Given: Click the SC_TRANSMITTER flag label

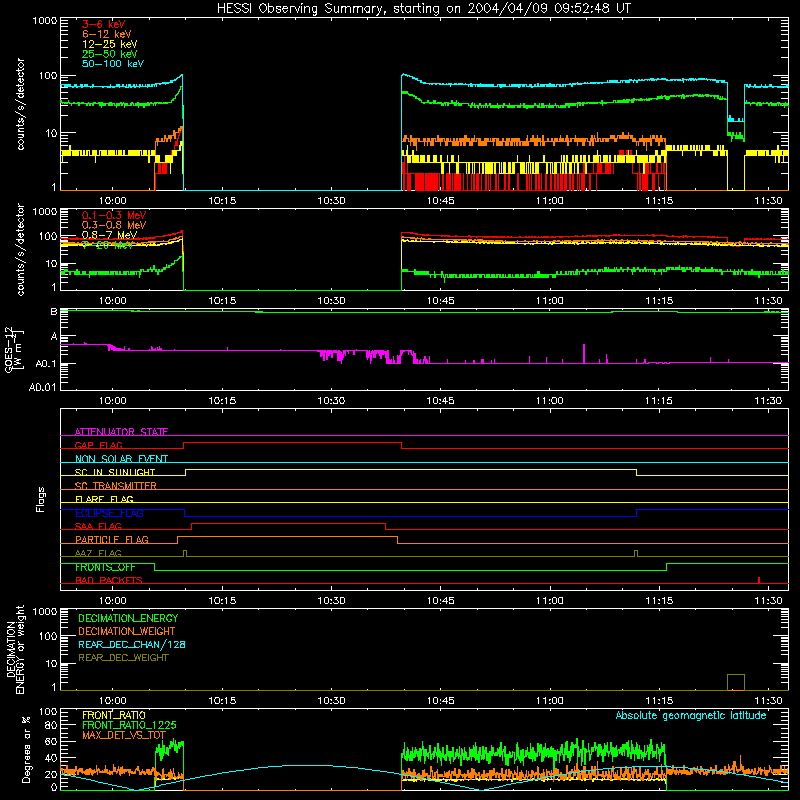Looking at the screenshot, I should pyautogui.click(x=116, y=486).
